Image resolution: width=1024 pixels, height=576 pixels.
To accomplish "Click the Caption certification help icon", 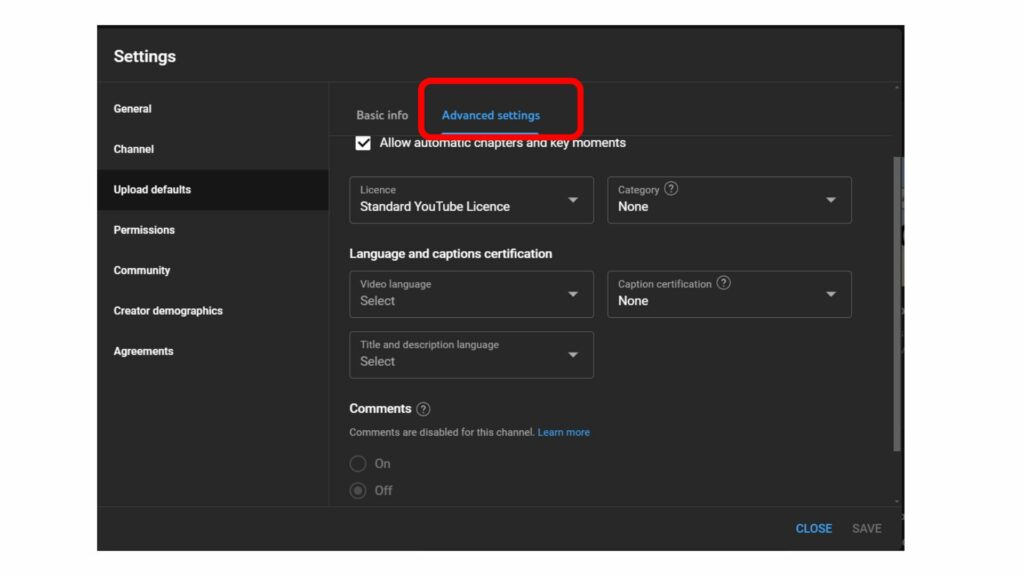I will click(x=721, y=283).
